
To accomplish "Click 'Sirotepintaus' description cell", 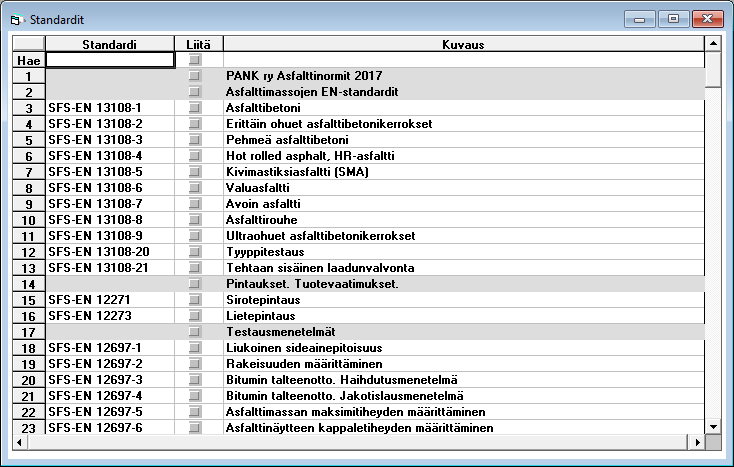I will pos(464,299).
